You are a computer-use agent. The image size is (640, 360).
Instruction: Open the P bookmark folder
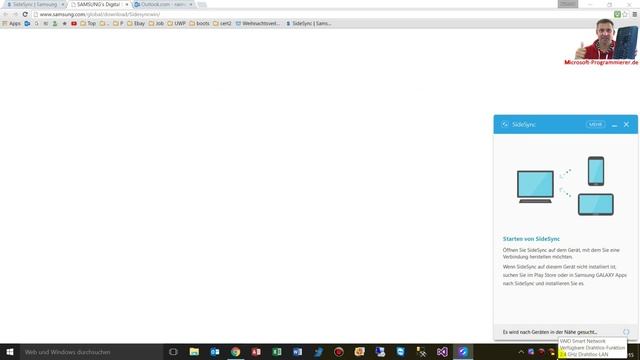click(x=118, y=24)
